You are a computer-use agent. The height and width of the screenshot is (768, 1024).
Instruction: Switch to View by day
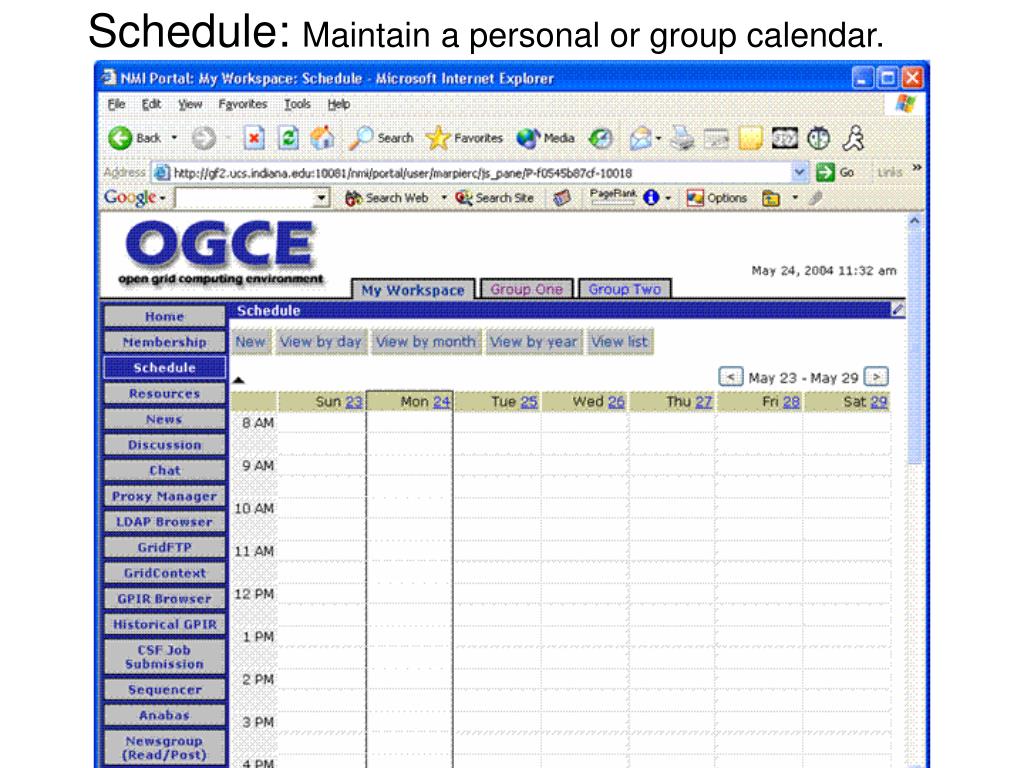coord(321,342)
